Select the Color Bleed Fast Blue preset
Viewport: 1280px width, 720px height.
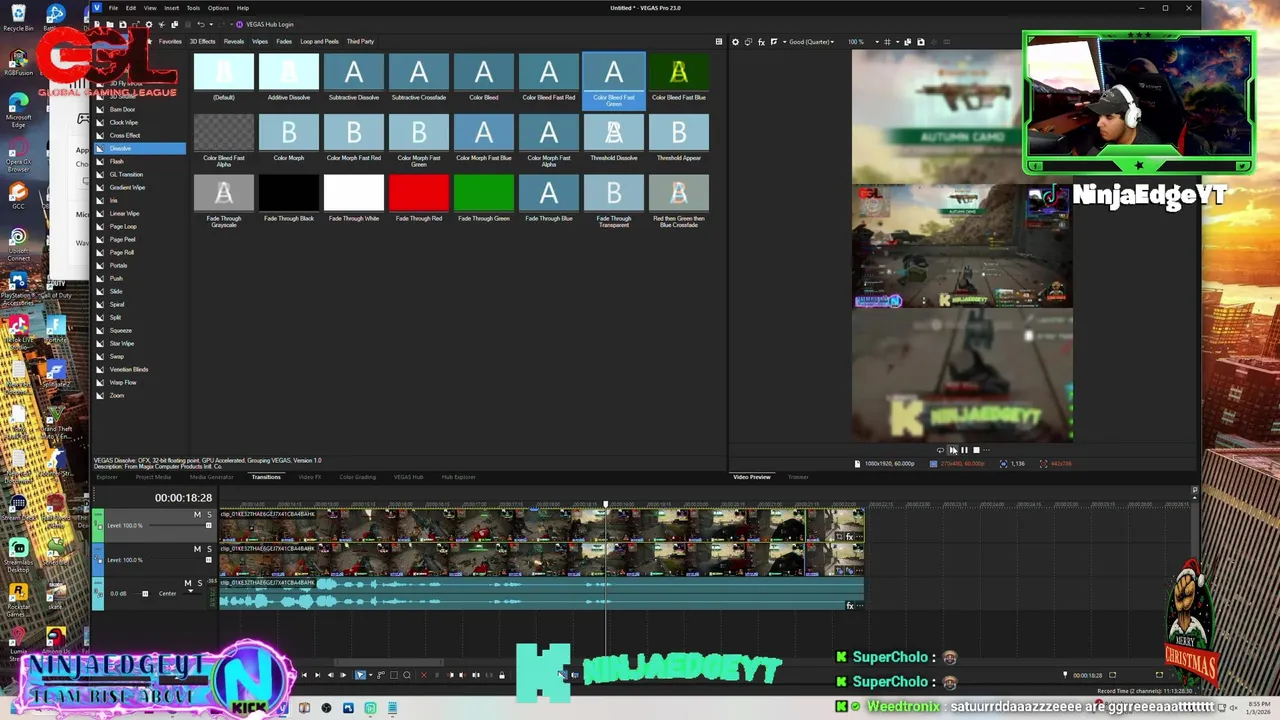coord(679,78)
